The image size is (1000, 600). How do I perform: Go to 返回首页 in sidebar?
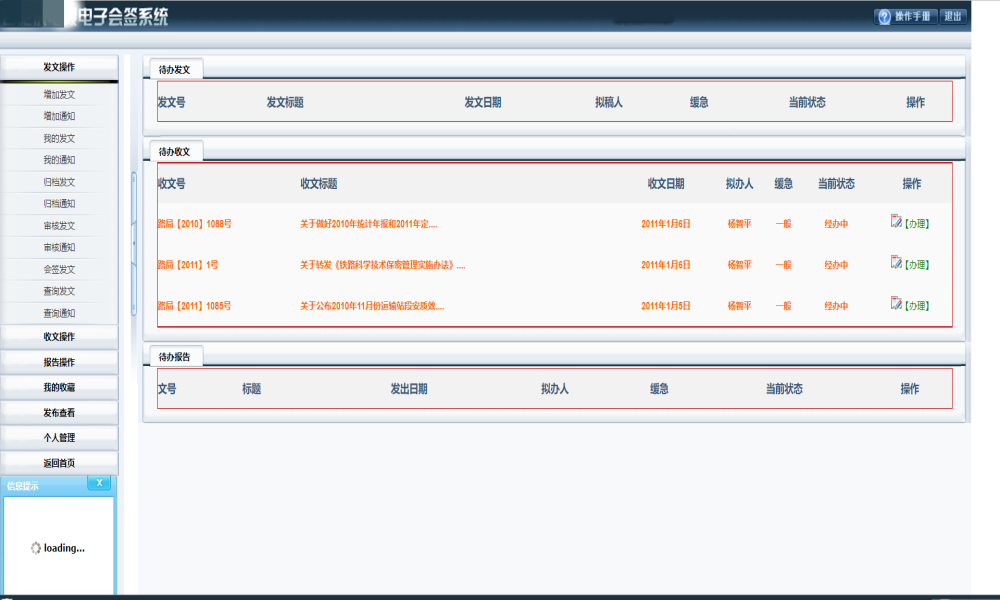[59, 463]
